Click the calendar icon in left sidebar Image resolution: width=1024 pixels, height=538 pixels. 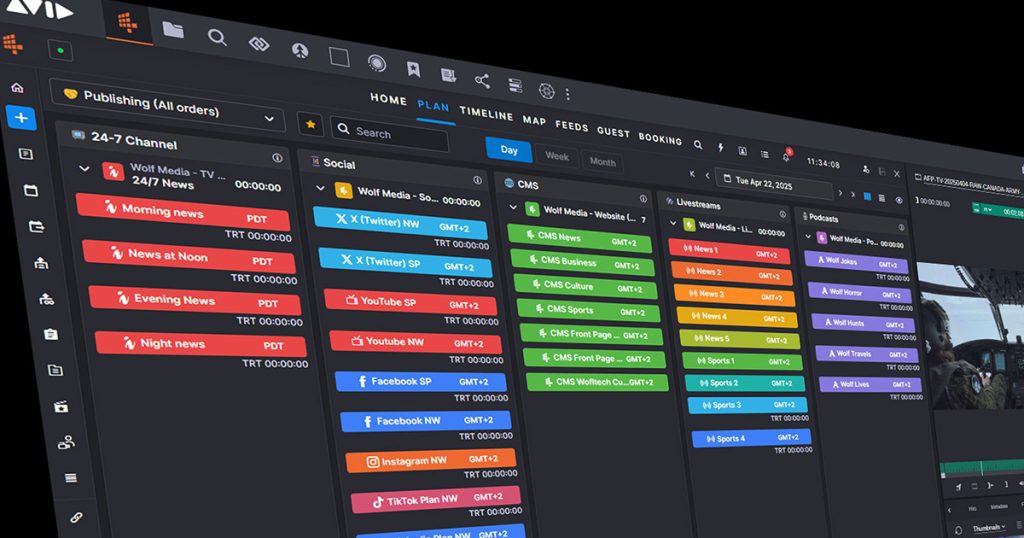(31, 190)
